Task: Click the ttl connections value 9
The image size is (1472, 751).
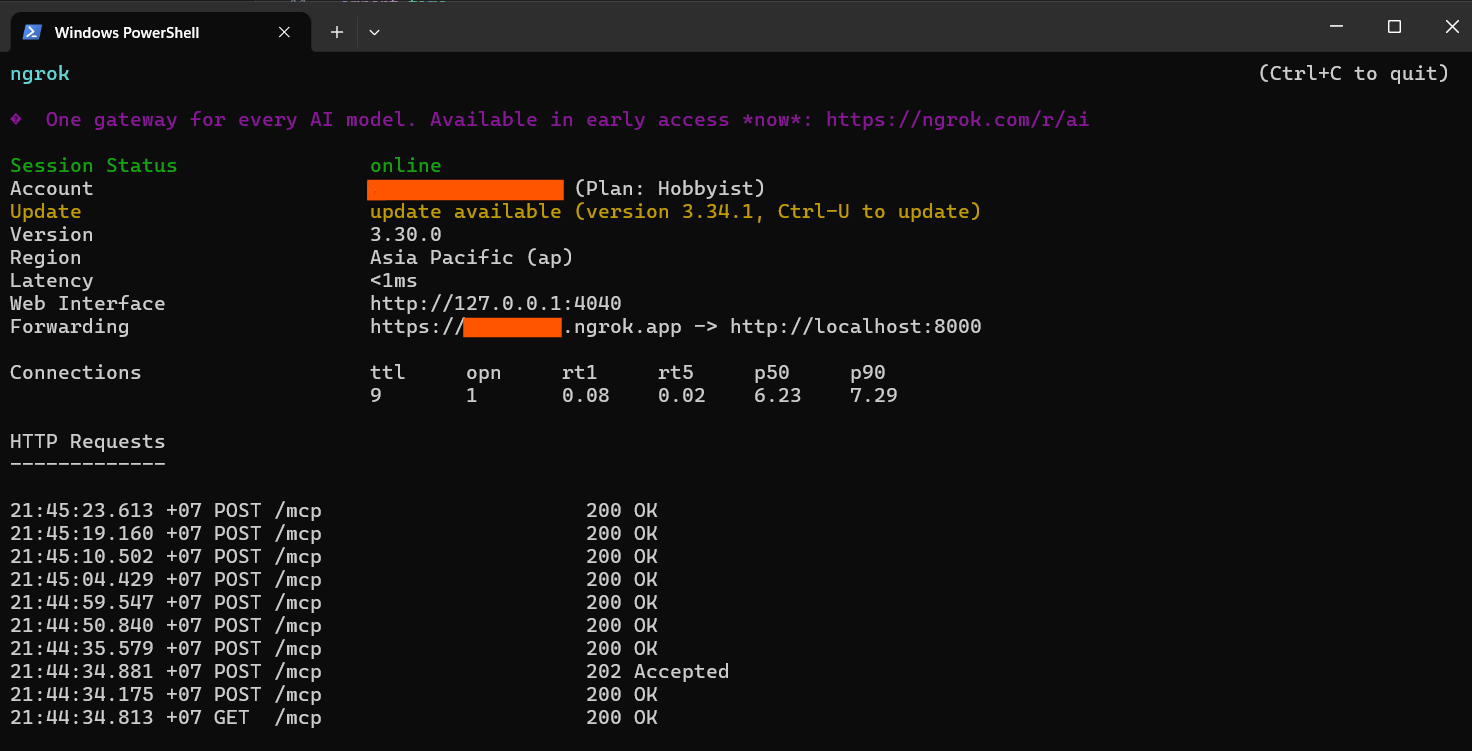Action: tap(376, 396)
